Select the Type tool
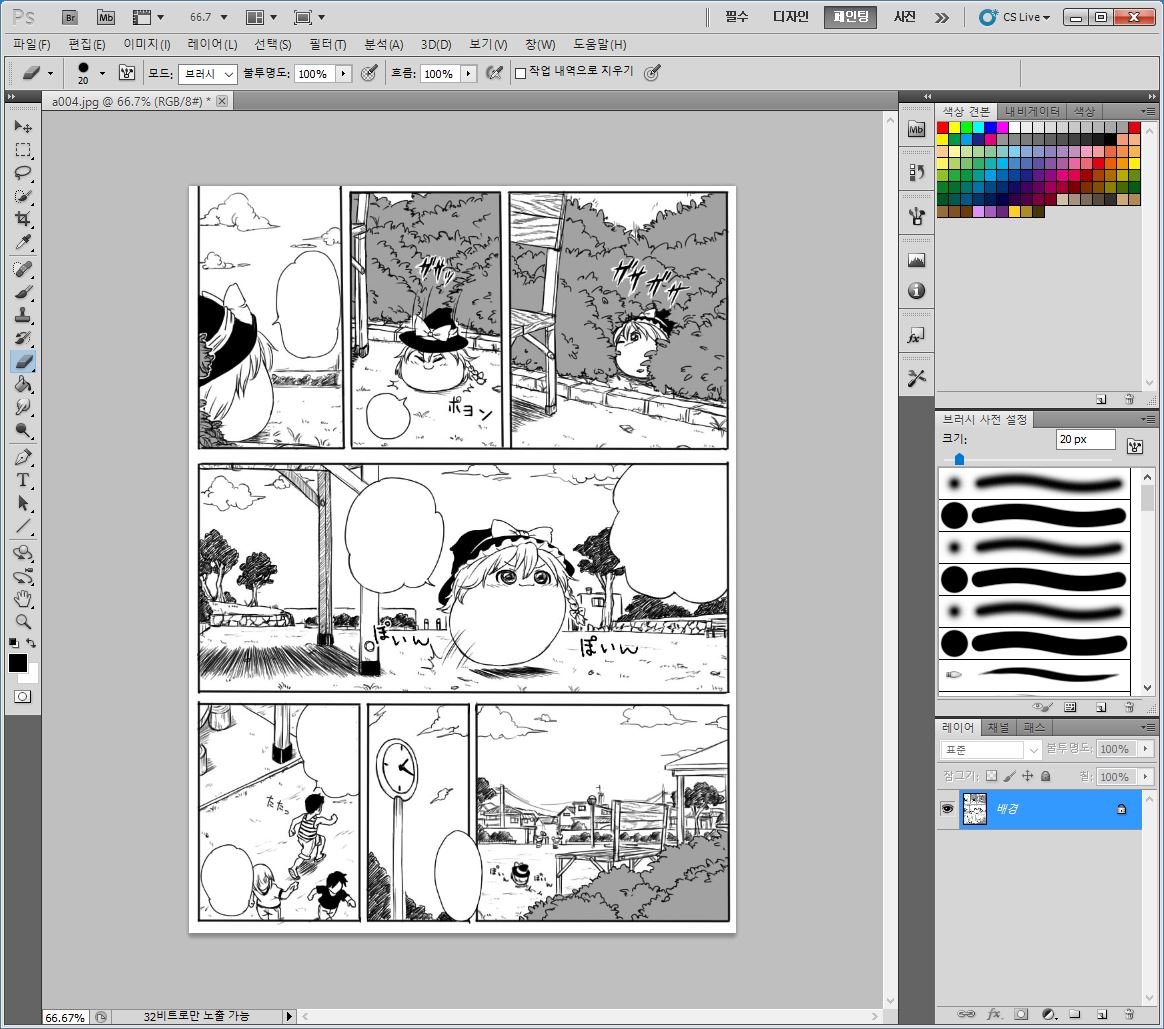The height and width of the screenshot is (1029, 1164). 23,480
